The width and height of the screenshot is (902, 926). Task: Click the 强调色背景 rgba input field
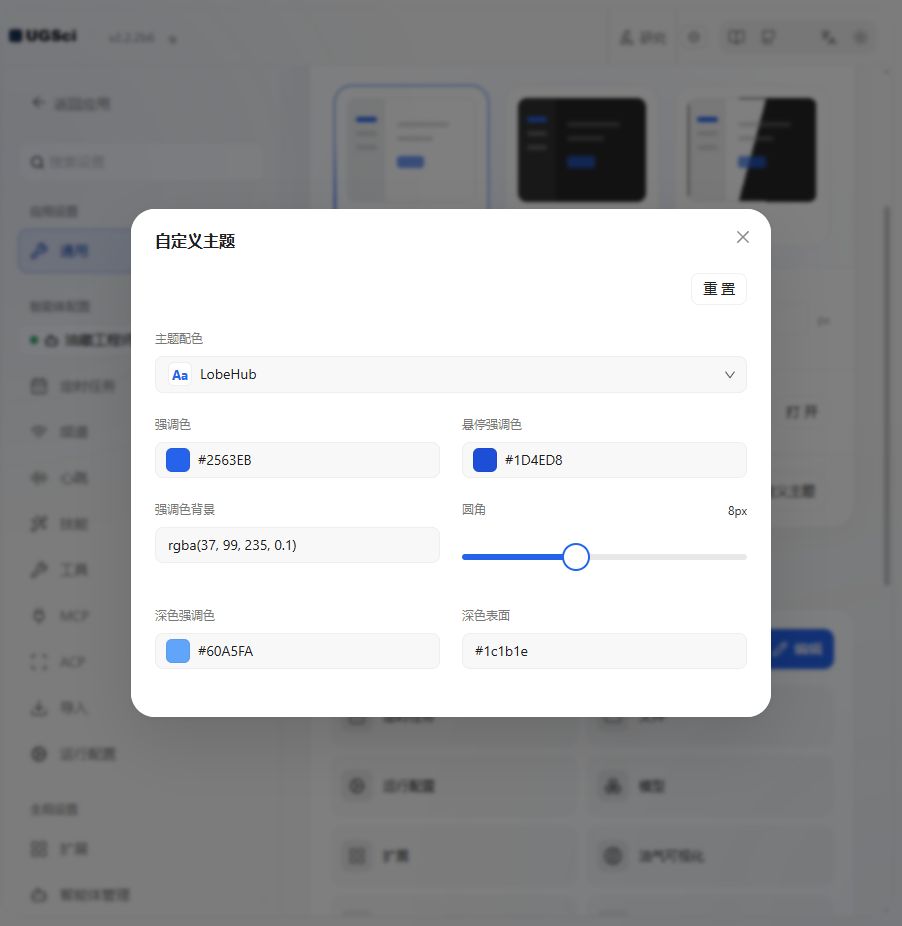[297, 544]
